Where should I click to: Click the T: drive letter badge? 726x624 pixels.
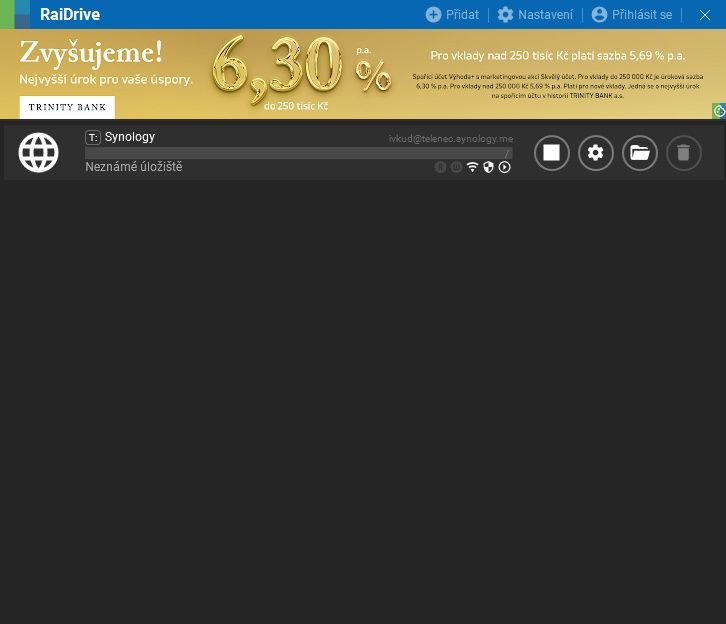[93, 137]
